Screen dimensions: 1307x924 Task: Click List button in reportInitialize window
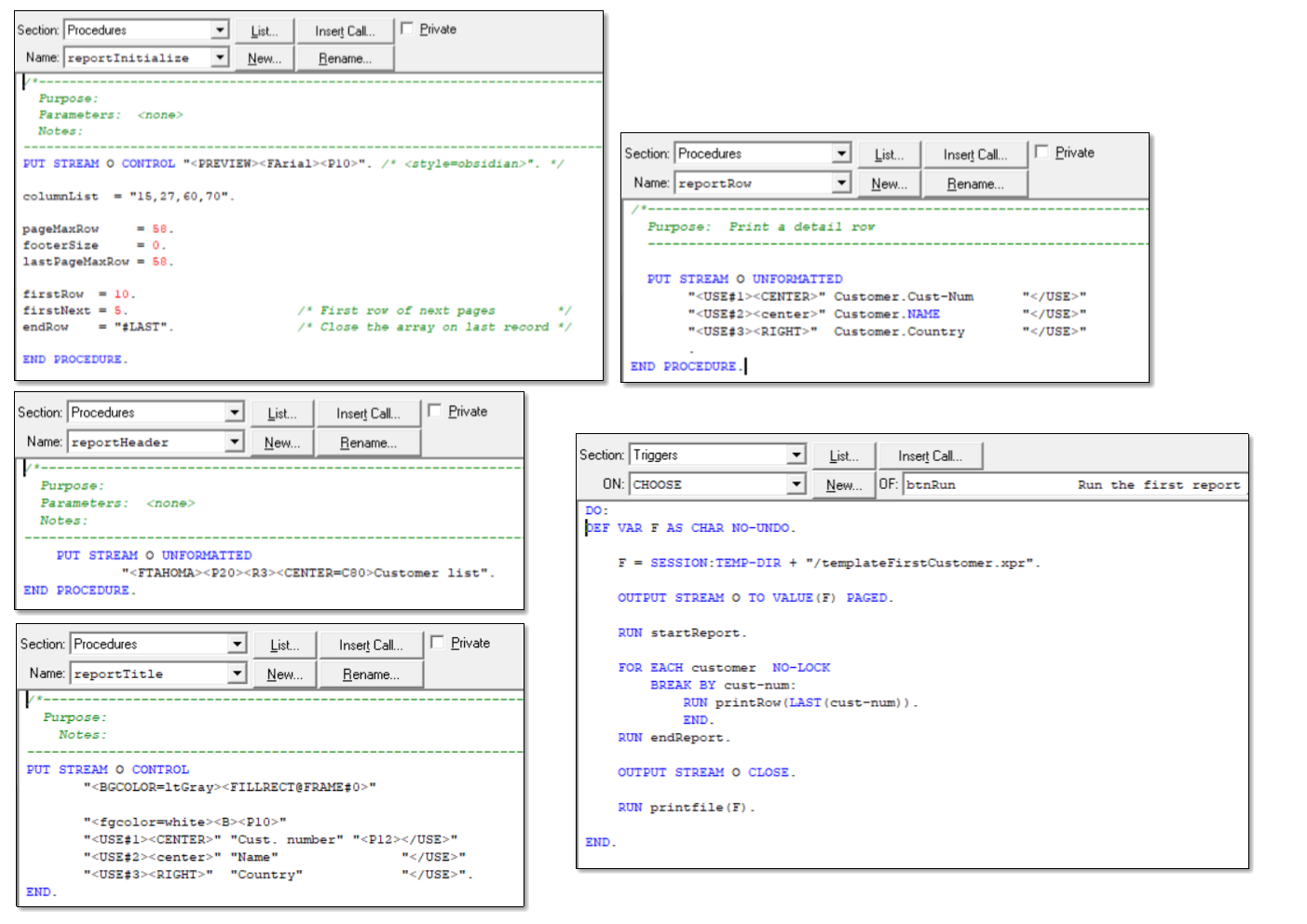tap(265, 31)
